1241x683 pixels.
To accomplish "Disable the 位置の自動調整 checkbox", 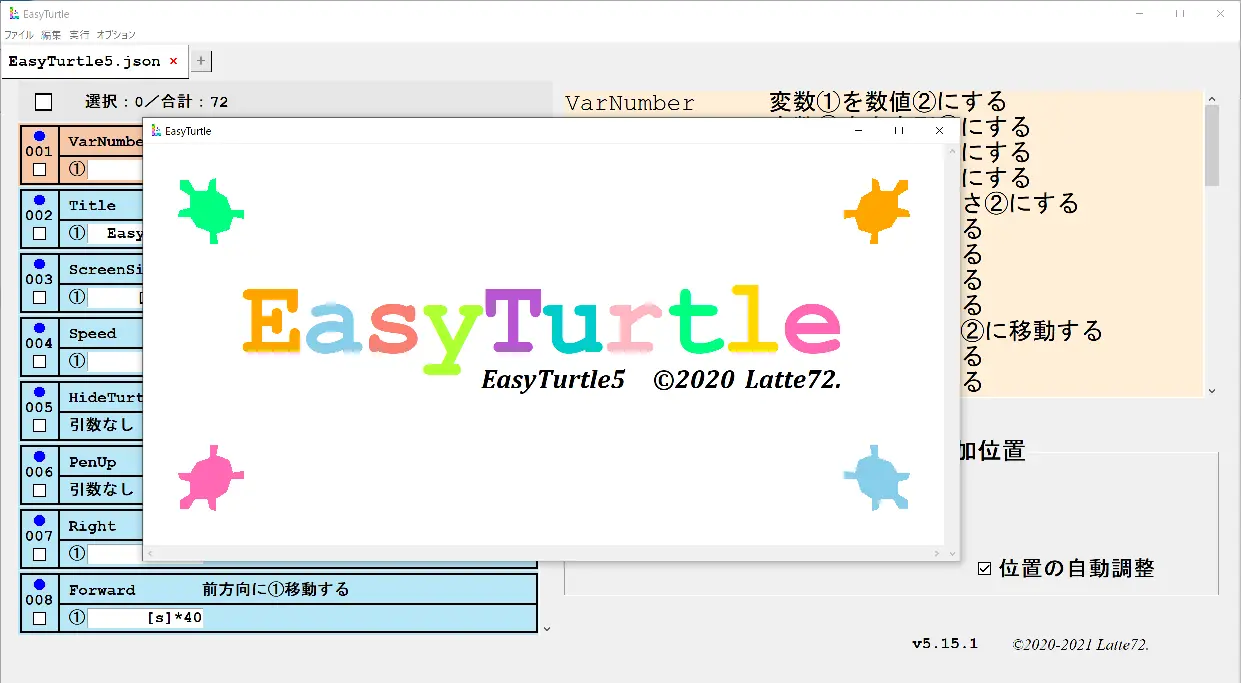I will click(986, 568).
